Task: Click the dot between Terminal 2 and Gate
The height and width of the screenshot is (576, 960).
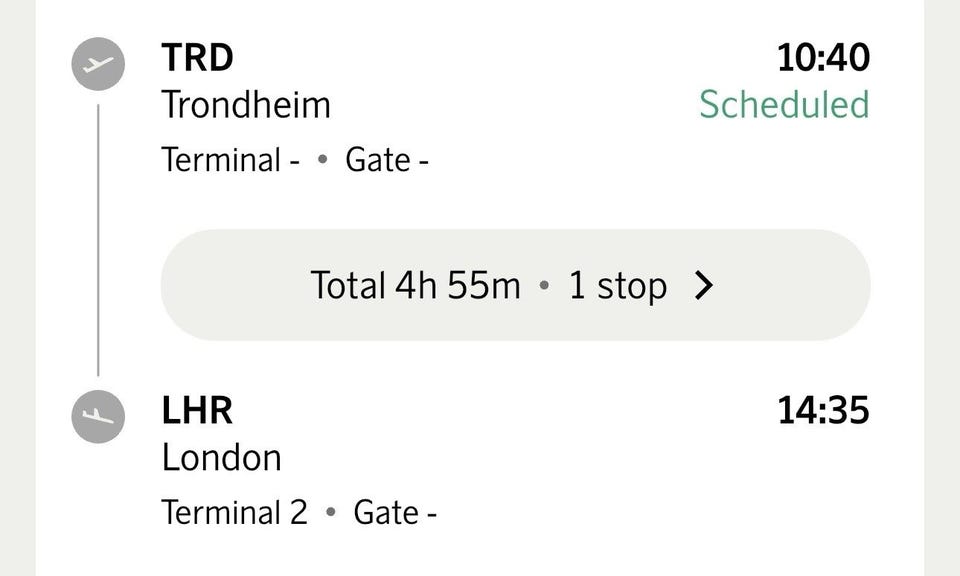Action: 331,512
